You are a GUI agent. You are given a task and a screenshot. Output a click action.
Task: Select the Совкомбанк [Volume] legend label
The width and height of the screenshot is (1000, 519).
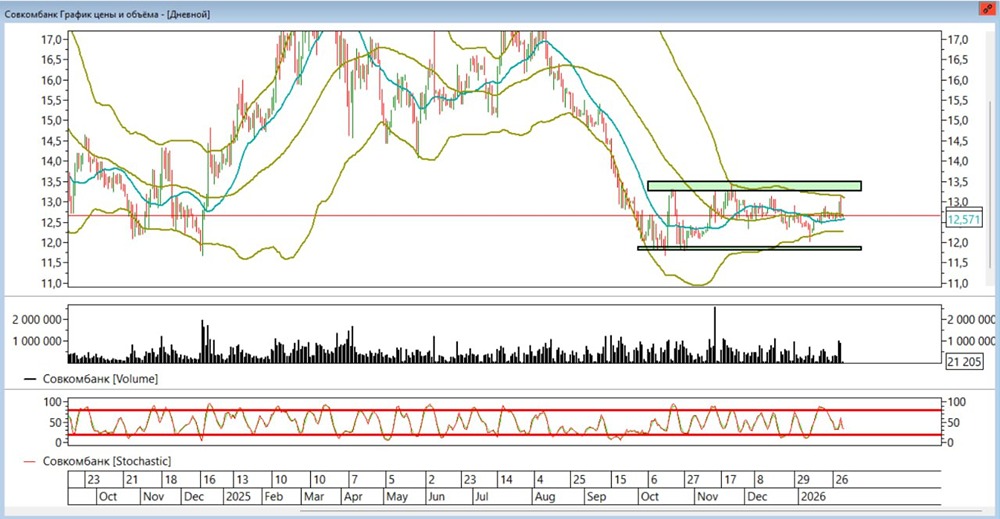coord(100,379)
